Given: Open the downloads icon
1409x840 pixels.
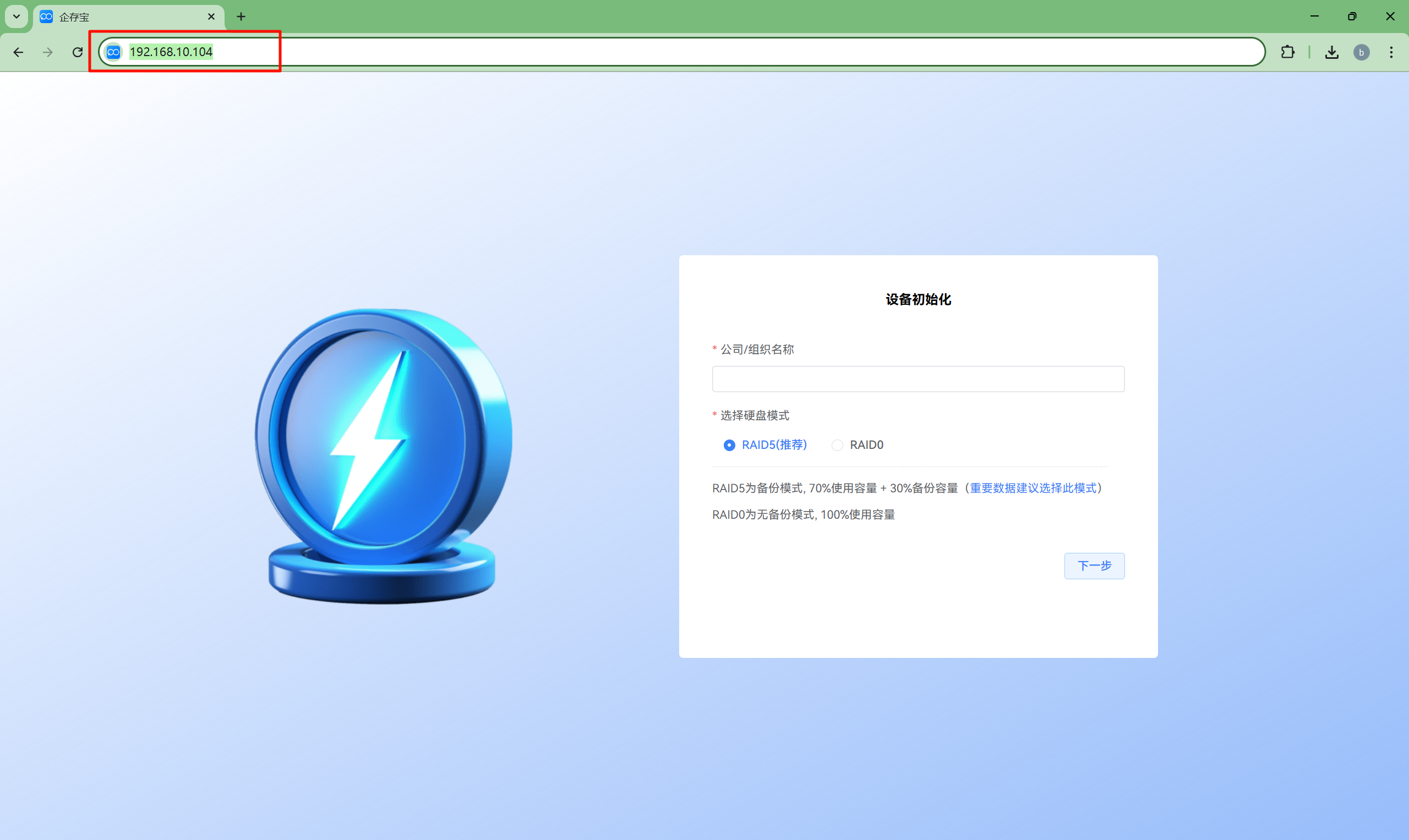Looking at the screenshot, I should pyautogui.click(x=1331, y=52).
